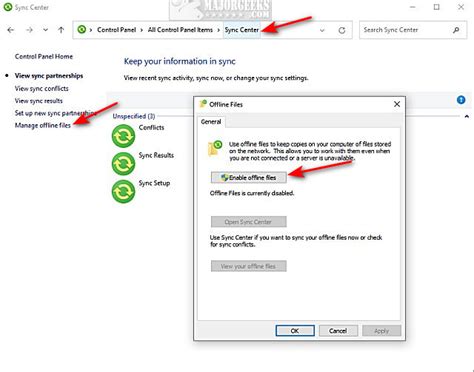Minimize the Sync Center window
Viewport: 474px width, 372px height.
[413, 7]
